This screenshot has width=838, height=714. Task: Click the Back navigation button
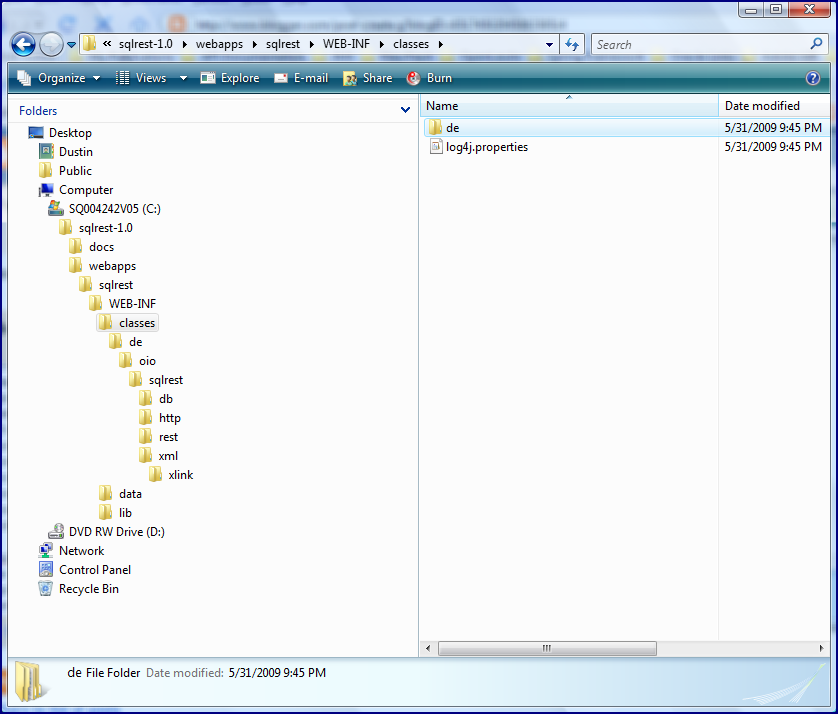click(x=22, y=44)
